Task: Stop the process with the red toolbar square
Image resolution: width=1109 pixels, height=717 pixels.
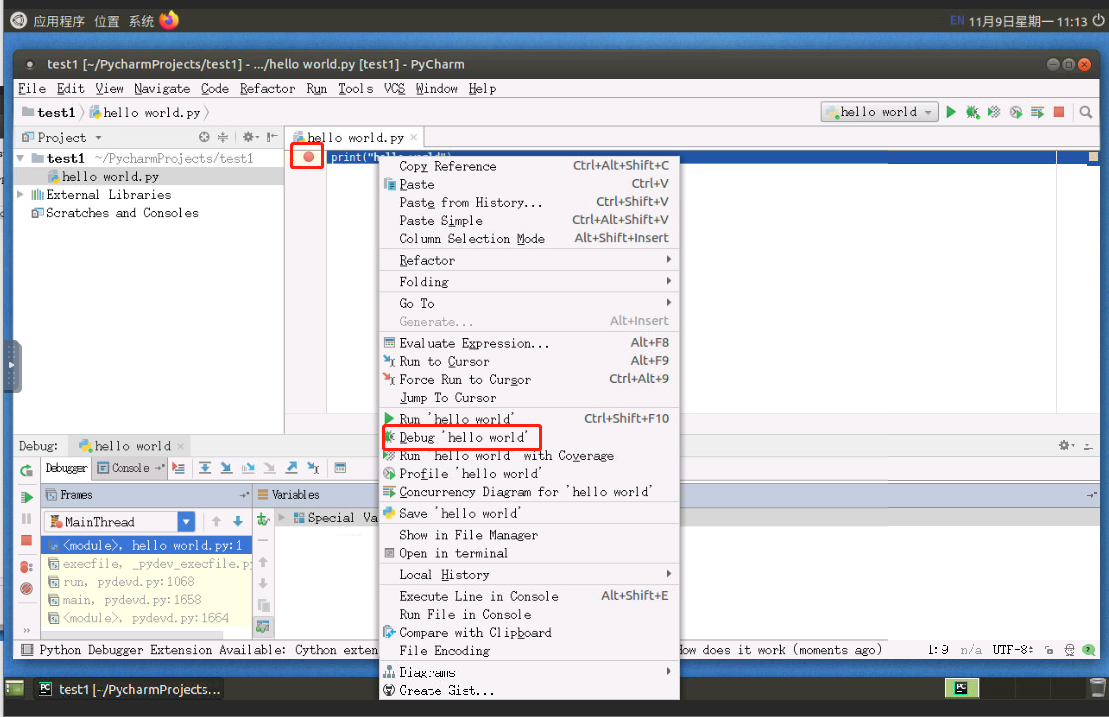Action: coord(1059,112)
